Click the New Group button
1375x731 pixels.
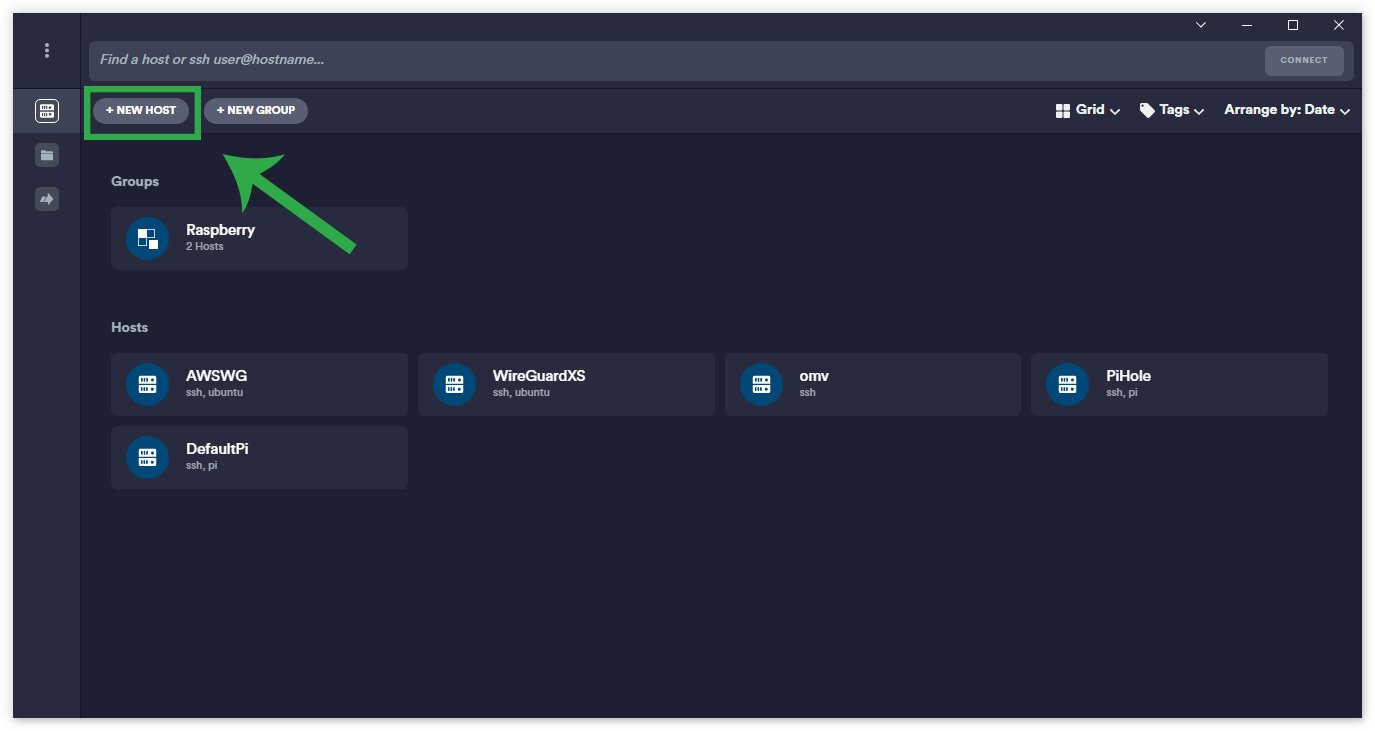(x=256, y=110)
